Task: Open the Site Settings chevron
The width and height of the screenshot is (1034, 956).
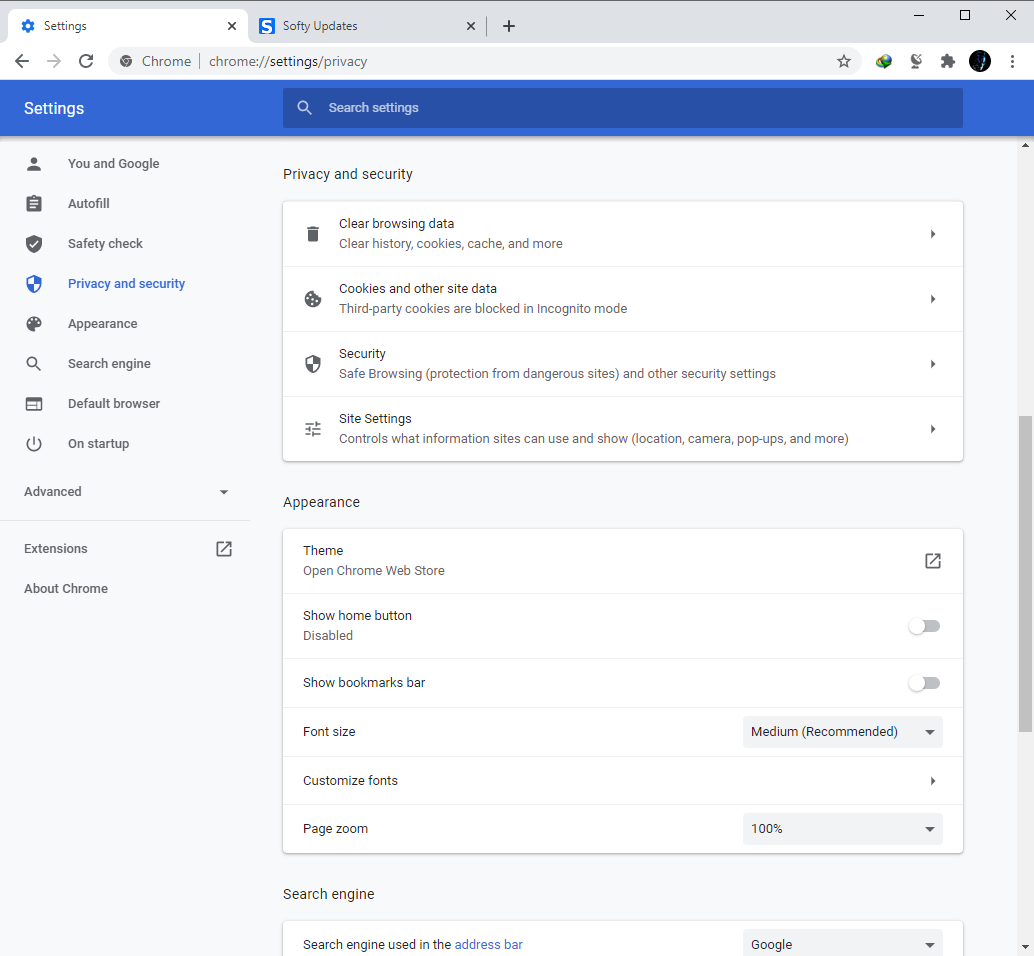Action: [x=932, y=429]
